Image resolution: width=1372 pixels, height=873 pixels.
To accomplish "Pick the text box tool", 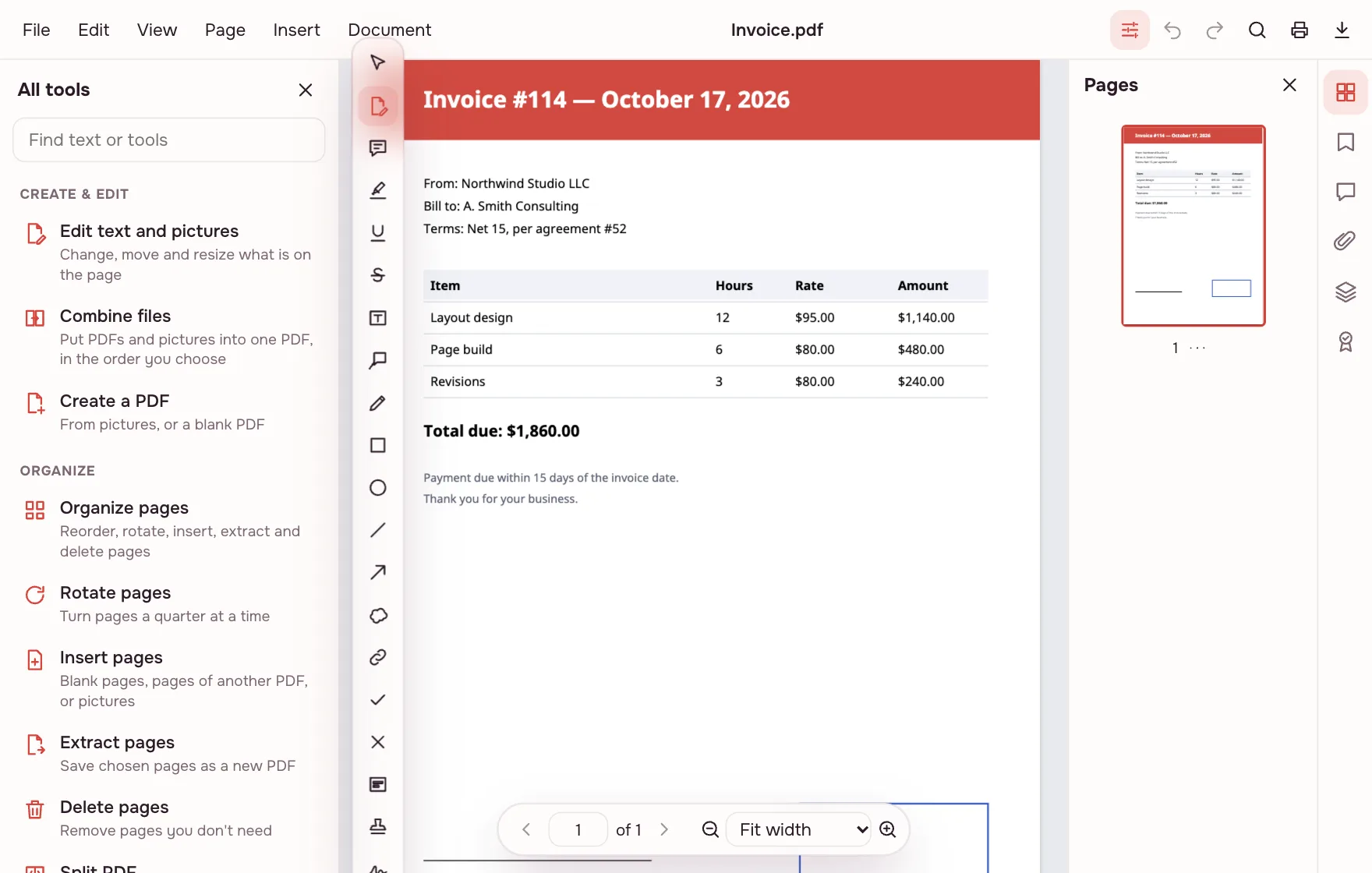I will [378, 318].
